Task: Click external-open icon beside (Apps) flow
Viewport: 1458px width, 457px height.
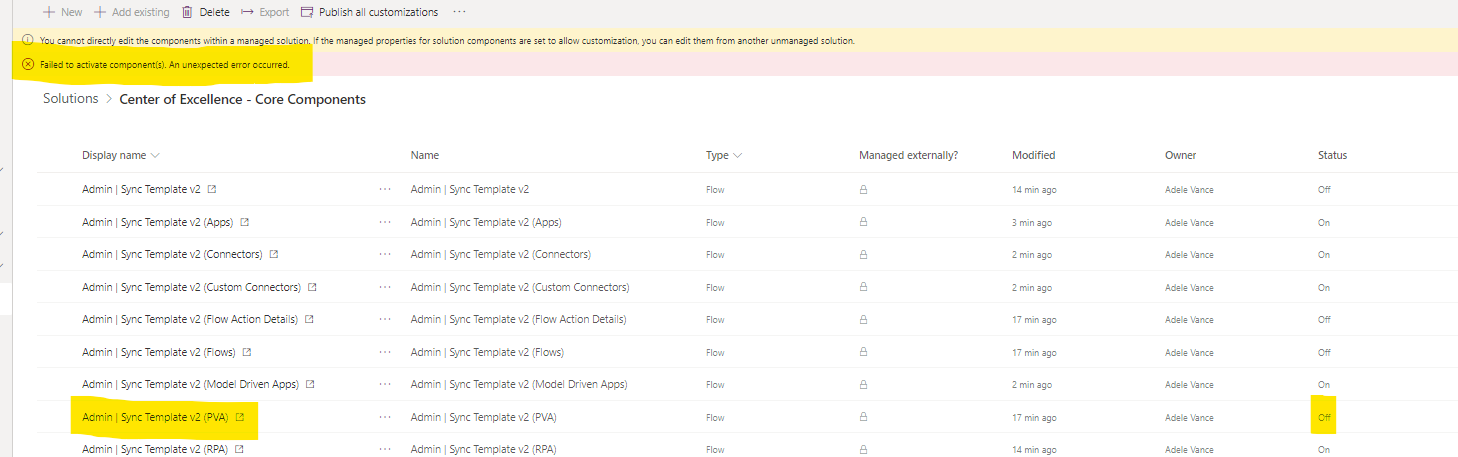Action: click(245, 222)
